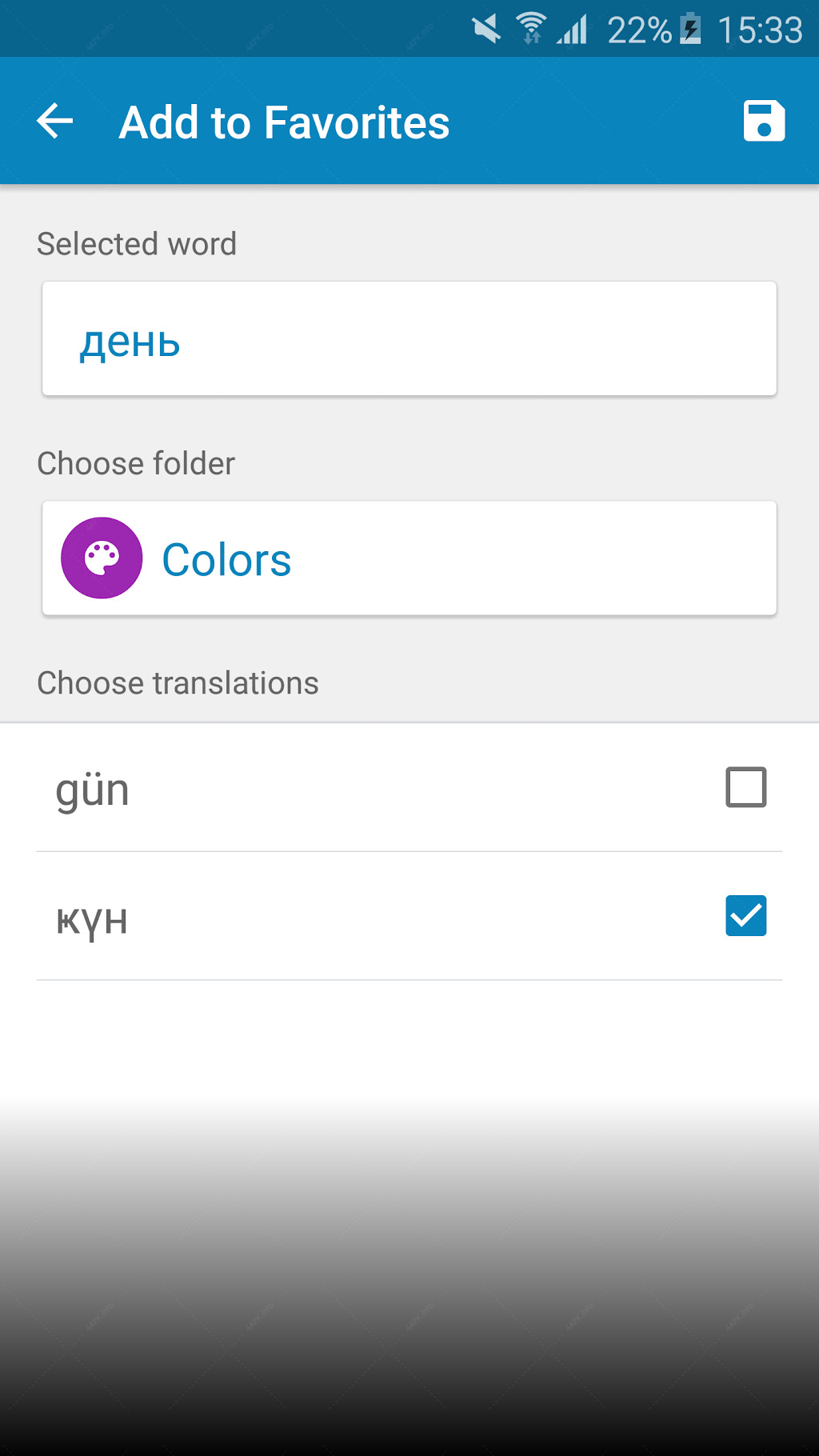The height and width of the screenshot is (1456, 819).
Task: Tap the 15:33 clock in status bar
Action: coord(760,30)
